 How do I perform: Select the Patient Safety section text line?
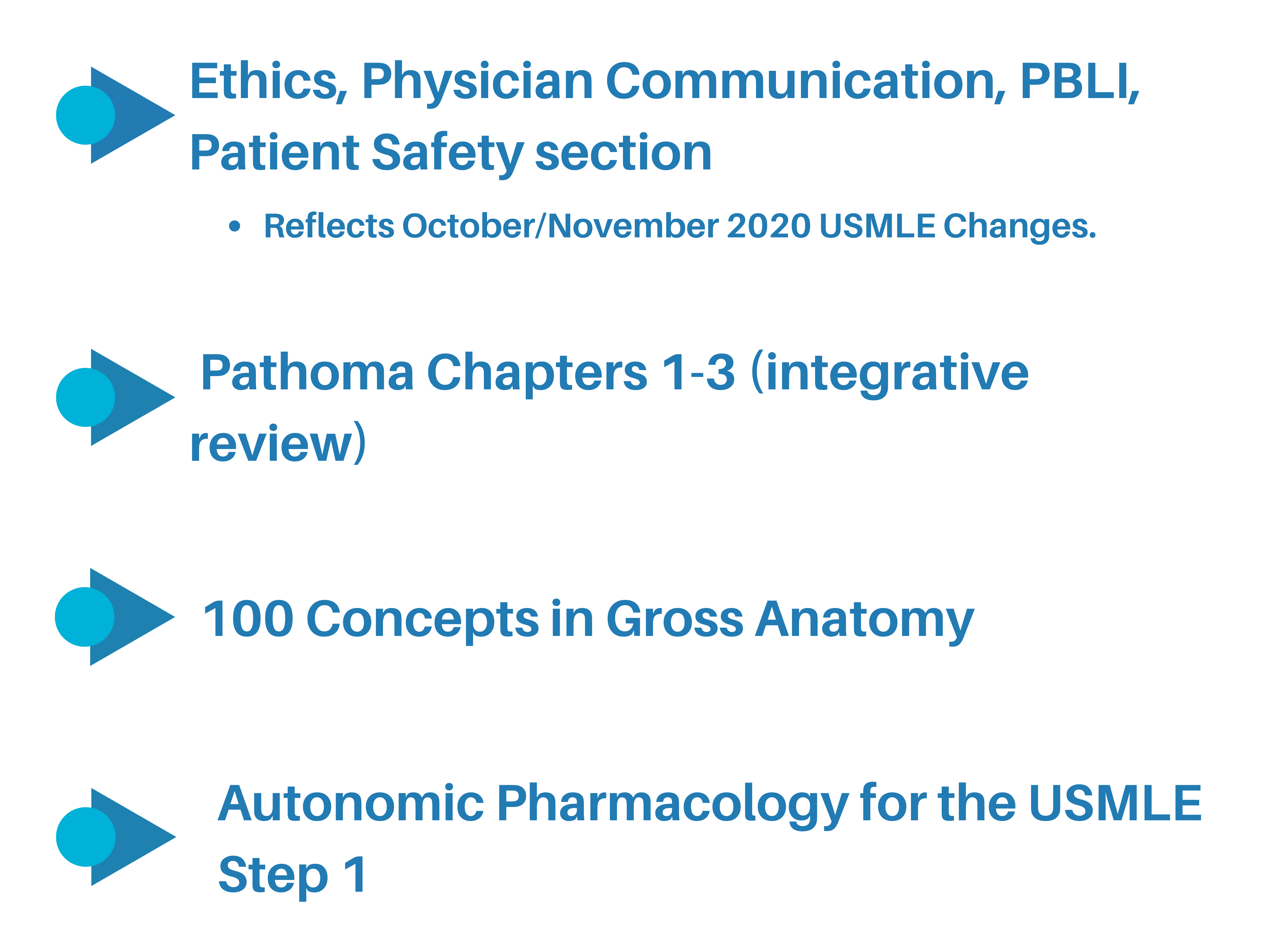tap(451, 153)
